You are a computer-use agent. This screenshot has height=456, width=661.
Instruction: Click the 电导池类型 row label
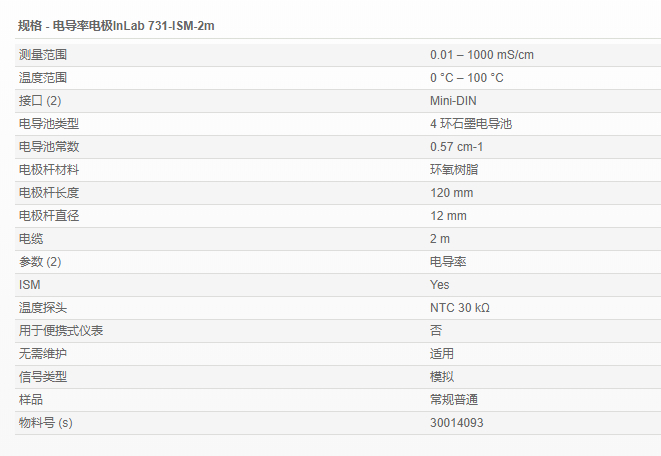(49, 124)
